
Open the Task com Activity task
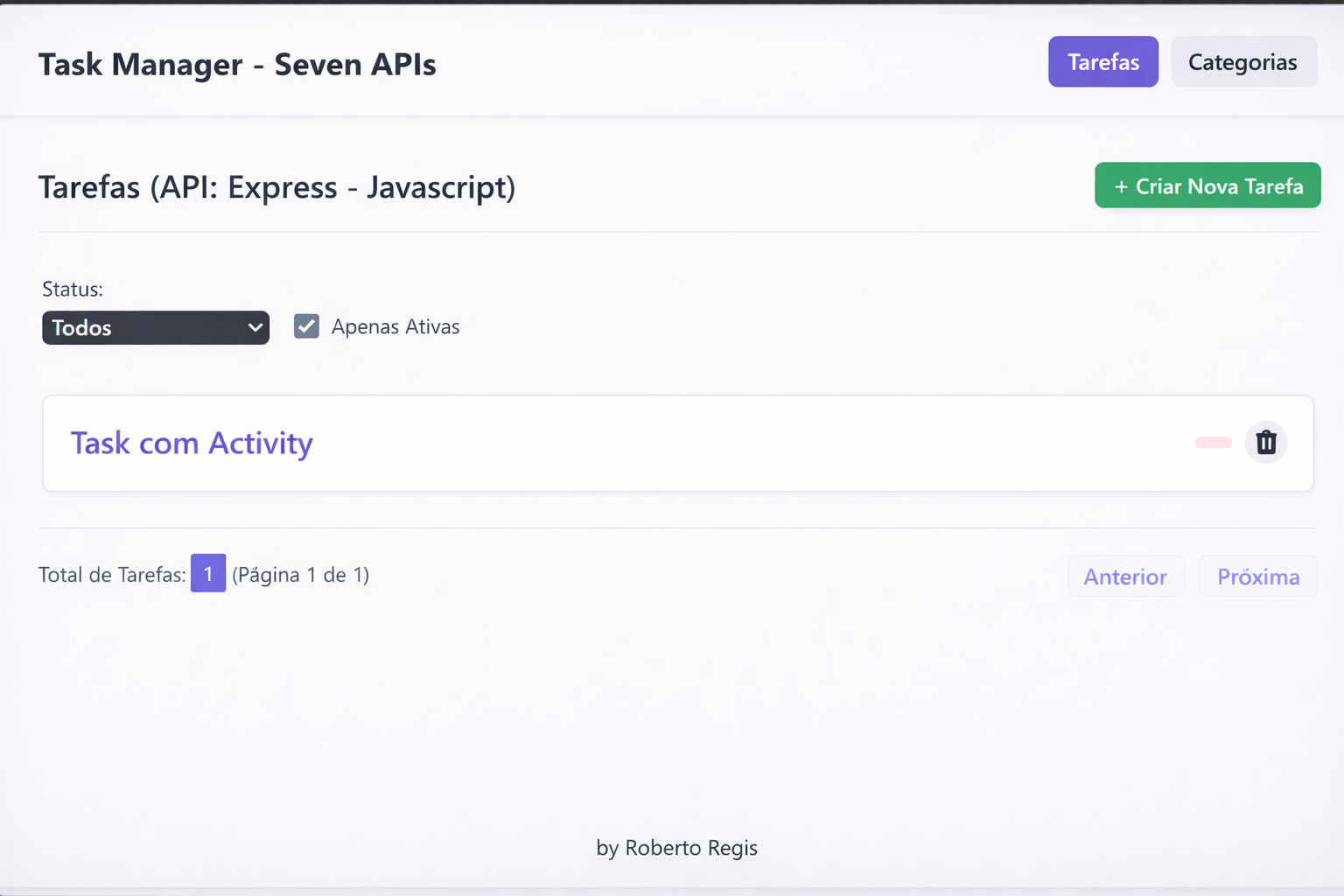(x=192, y=443)
